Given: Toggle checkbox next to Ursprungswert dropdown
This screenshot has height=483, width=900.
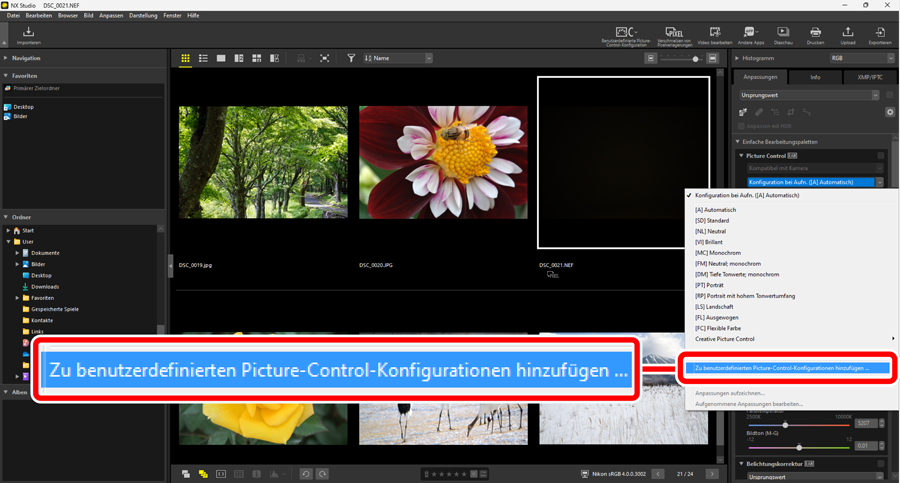Looking at the screenshot, I should pos(889,95).
